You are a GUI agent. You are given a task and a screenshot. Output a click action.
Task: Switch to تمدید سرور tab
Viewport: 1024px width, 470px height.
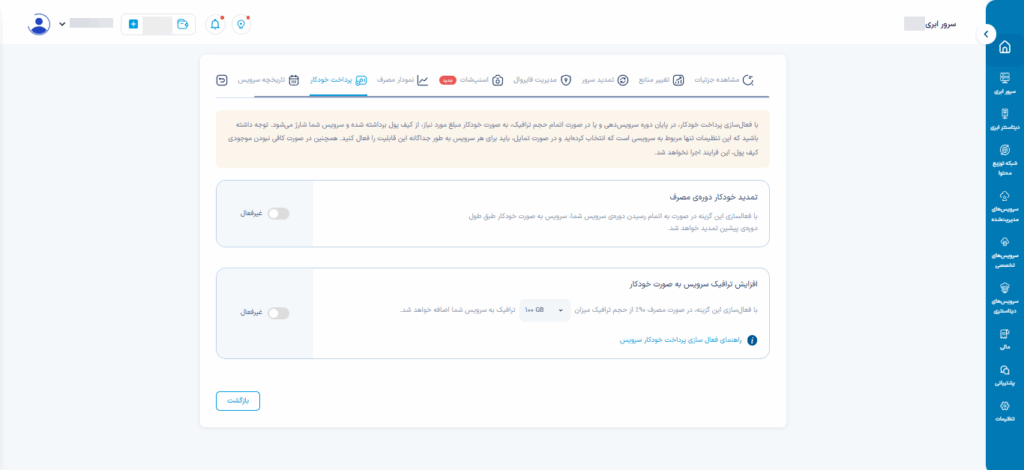[605, 80]
